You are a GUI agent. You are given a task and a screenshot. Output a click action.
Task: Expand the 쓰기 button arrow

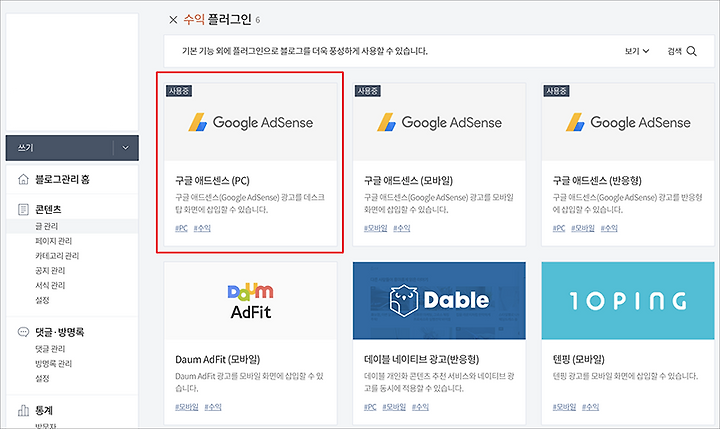(x=125, y=148)
